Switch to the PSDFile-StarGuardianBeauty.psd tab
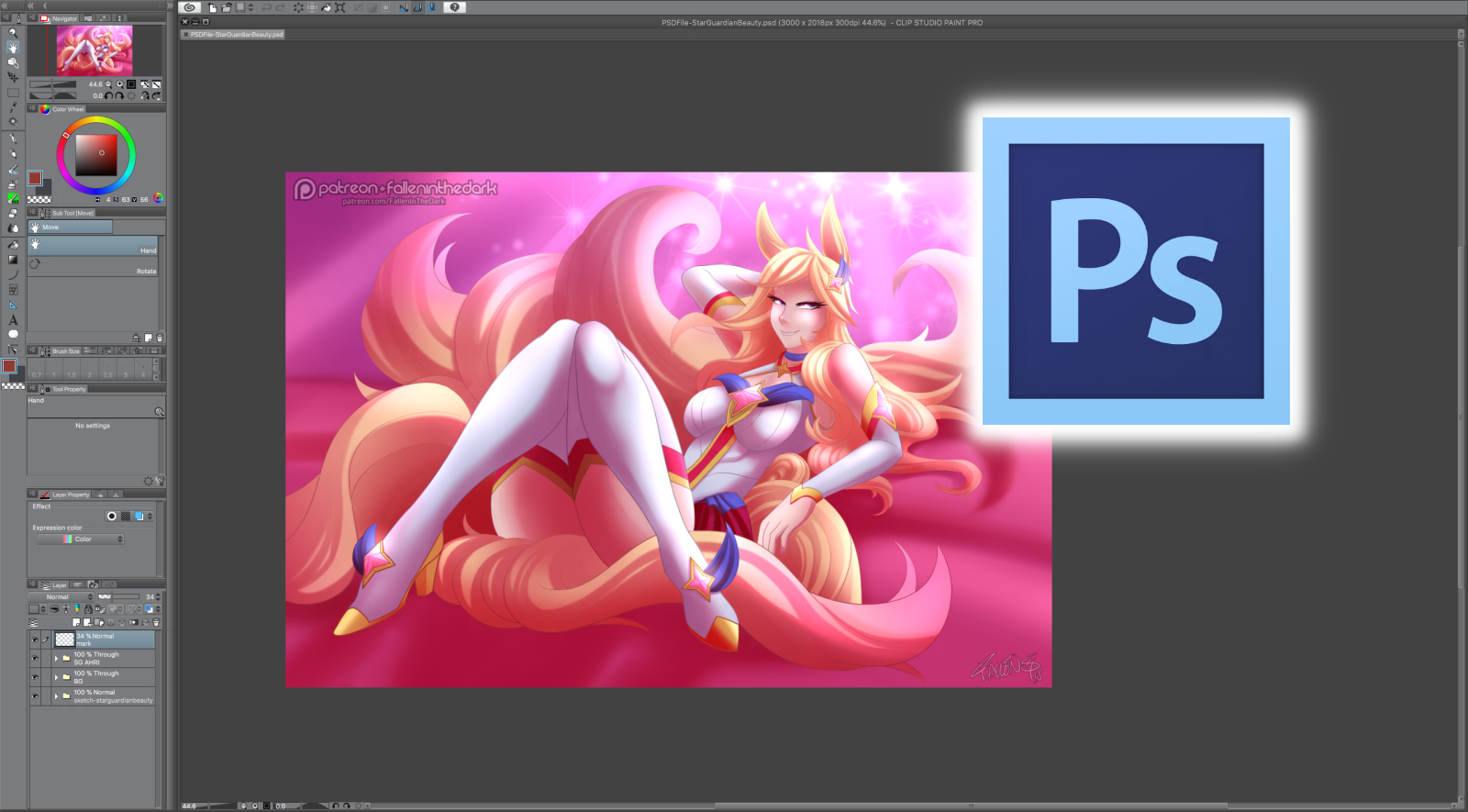This screenshot has height=812, width=1468. (236, 35)
